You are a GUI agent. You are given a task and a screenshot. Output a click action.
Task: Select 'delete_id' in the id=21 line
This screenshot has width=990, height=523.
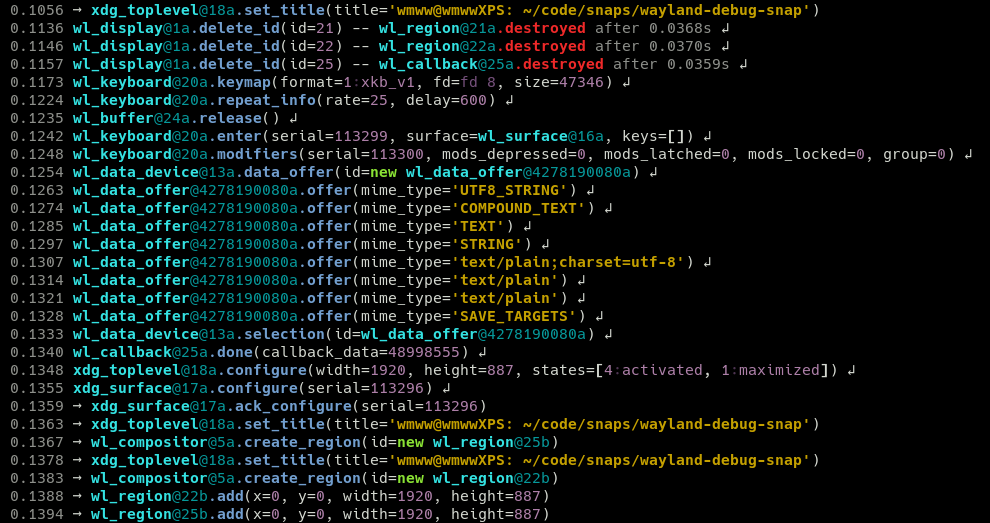240,28
